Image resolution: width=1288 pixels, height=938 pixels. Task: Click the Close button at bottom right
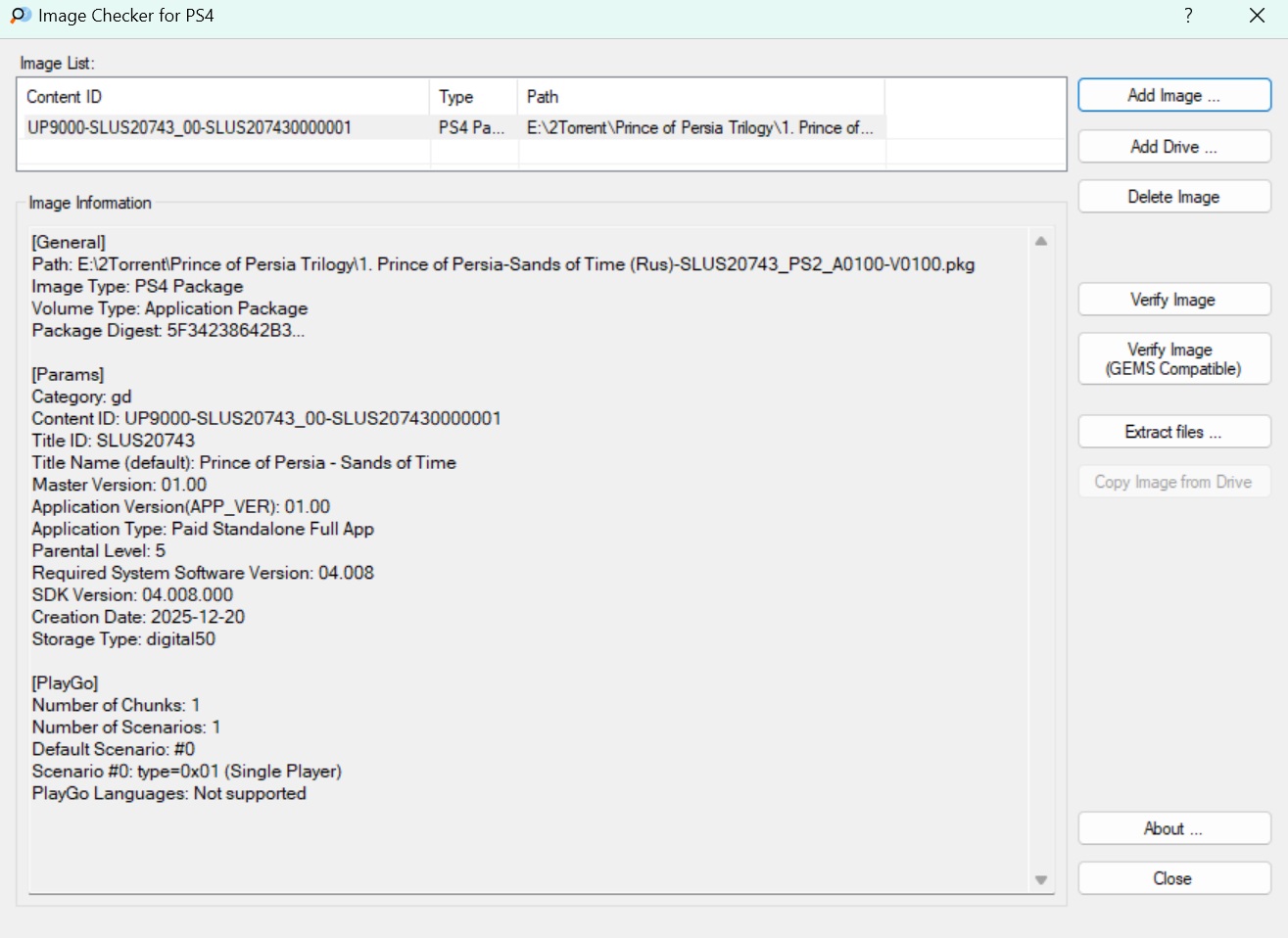tap(1173, 878)
